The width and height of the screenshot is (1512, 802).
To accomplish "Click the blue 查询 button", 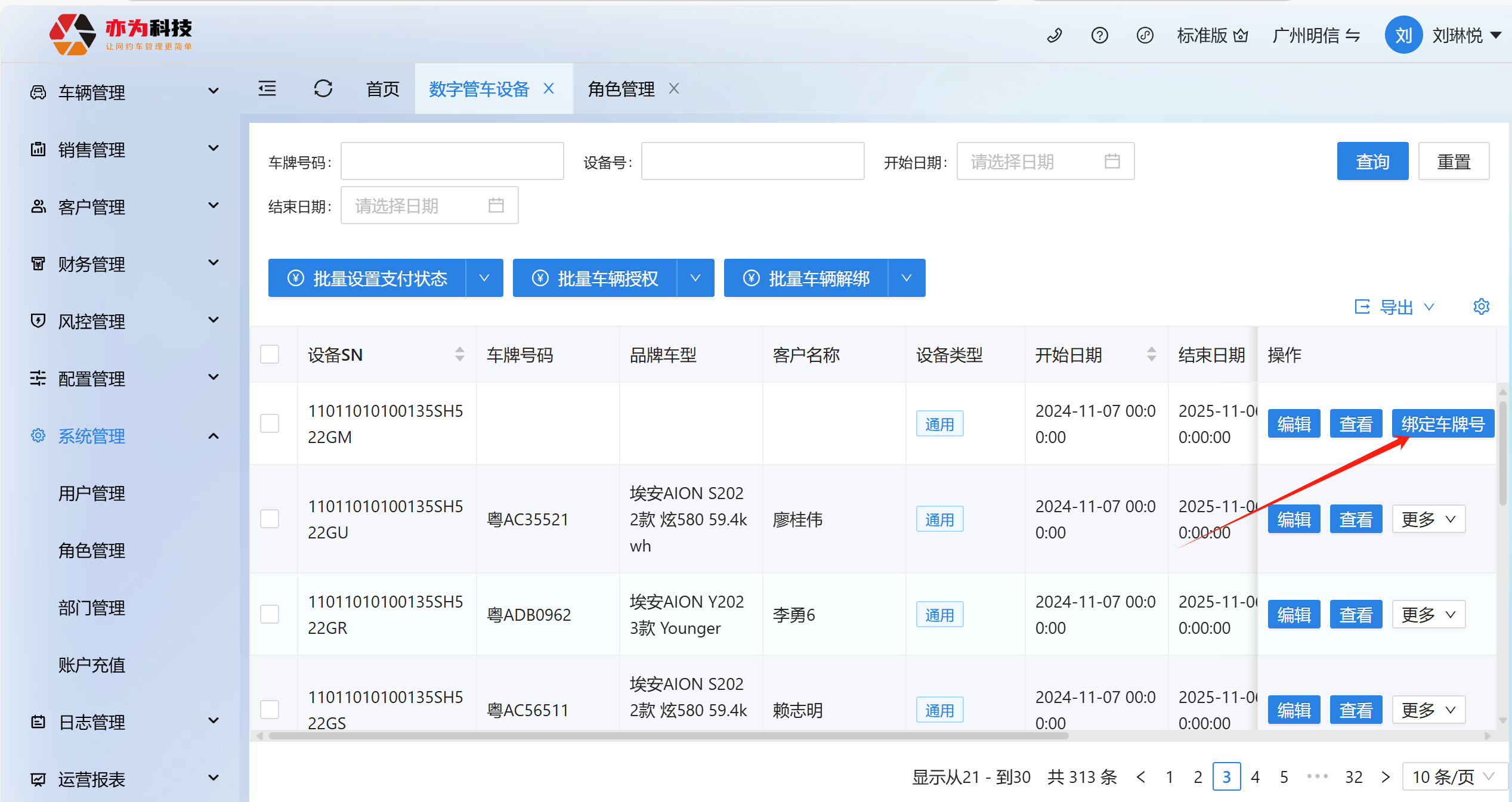I will point(1372,162).
